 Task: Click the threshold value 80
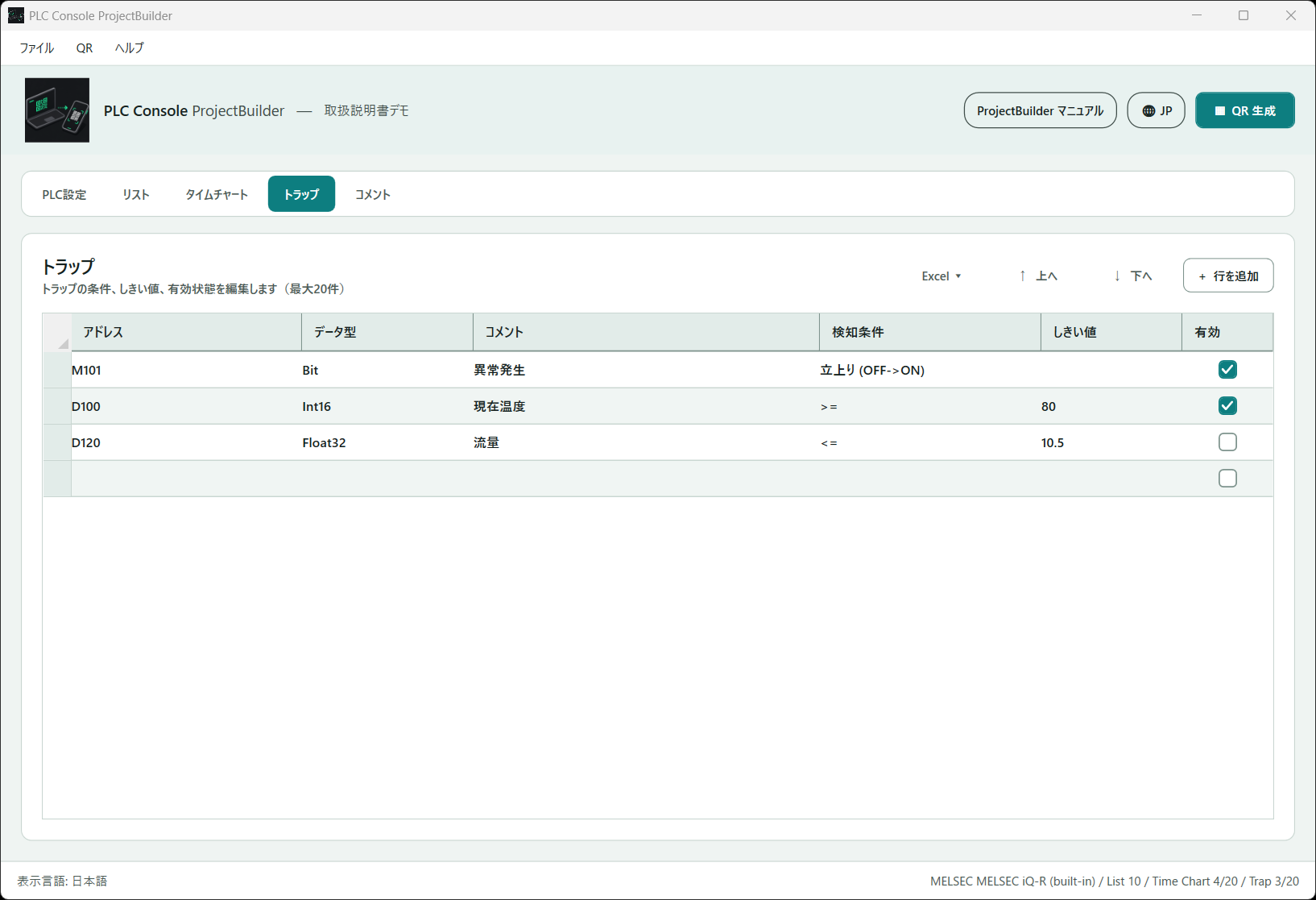[1111, 406]
